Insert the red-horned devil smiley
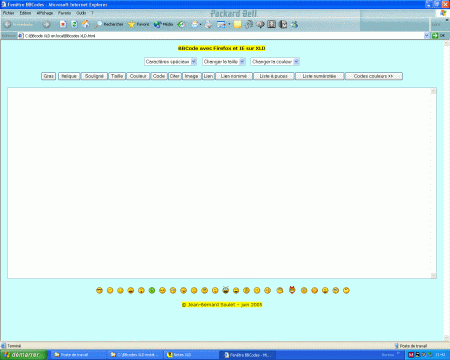This screenshot has height=360, width=450. (292, 290)
